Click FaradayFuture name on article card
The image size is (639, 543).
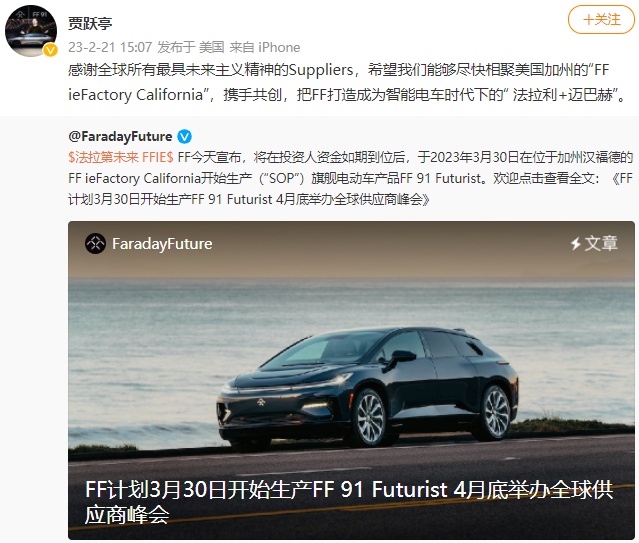click(162, 244)
